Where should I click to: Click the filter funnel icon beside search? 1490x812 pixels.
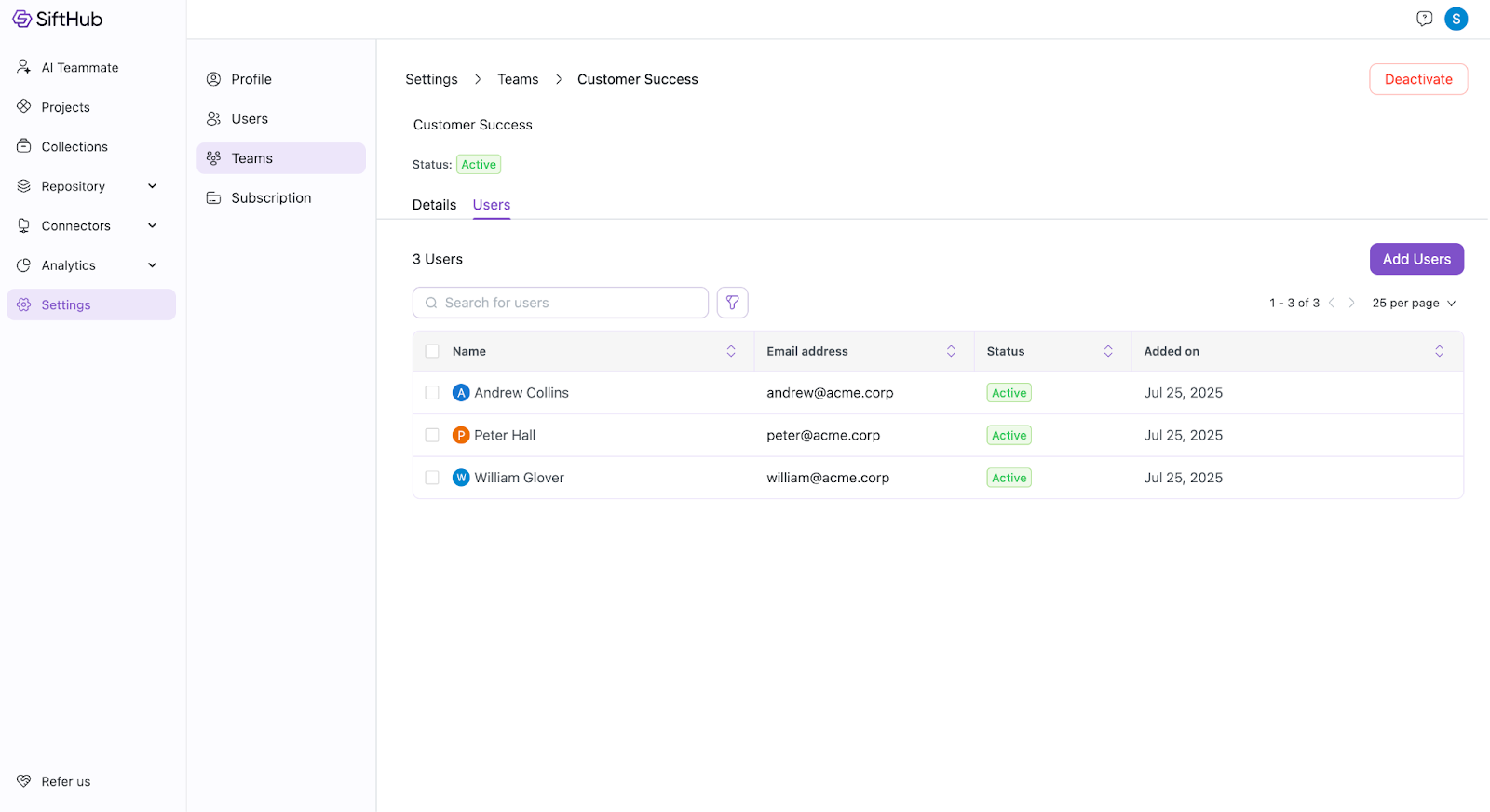(x=732, y=303)
